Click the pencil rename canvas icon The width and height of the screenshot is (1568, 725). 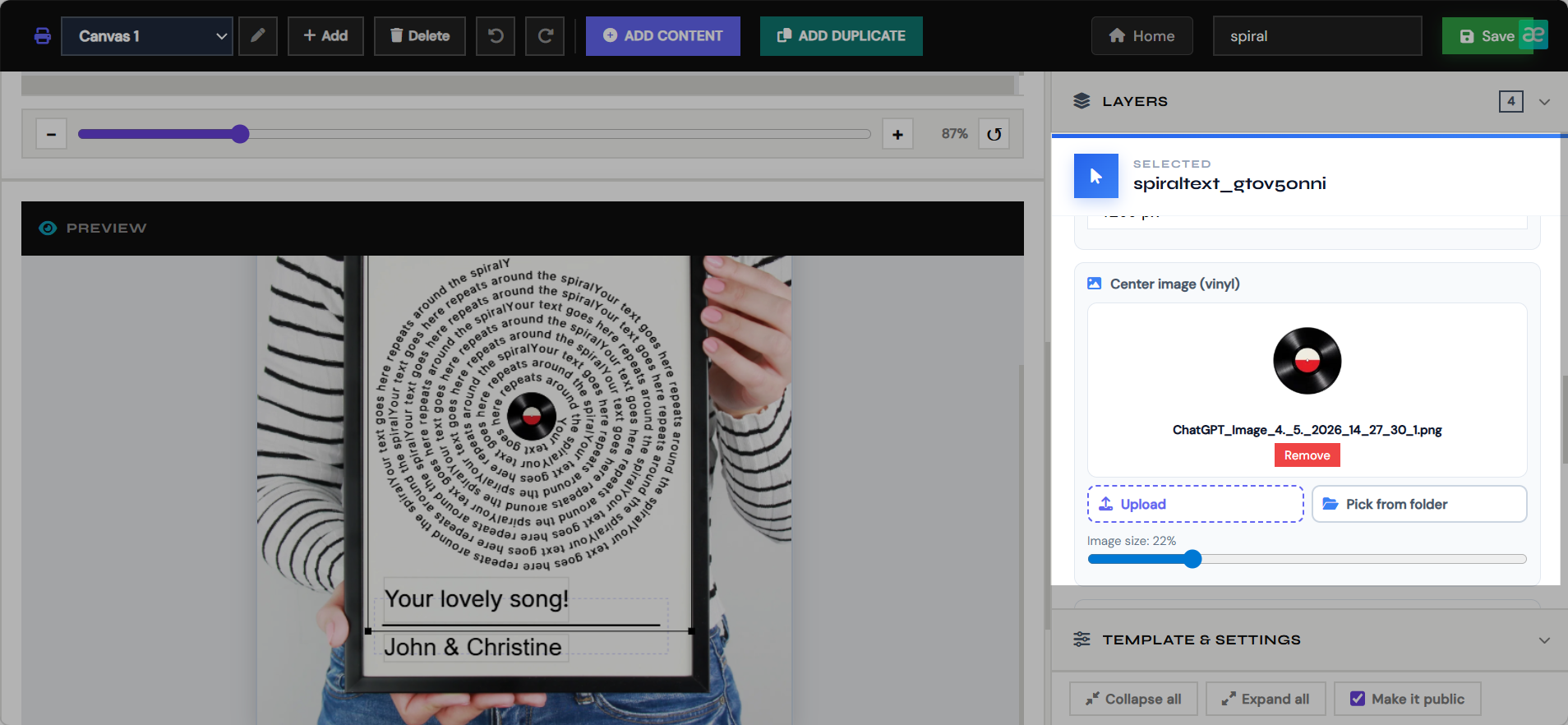258,36
